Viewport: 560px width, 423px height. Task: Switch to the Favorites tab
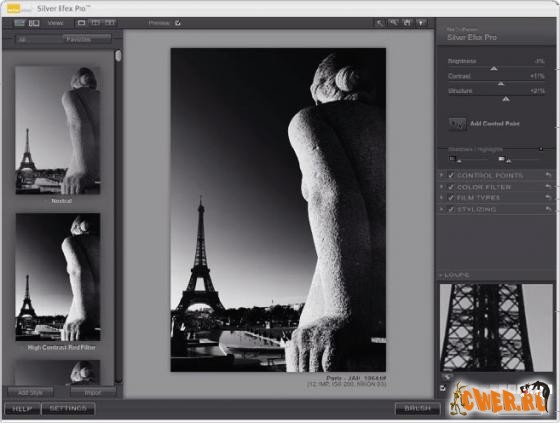(x=78, y=39)
